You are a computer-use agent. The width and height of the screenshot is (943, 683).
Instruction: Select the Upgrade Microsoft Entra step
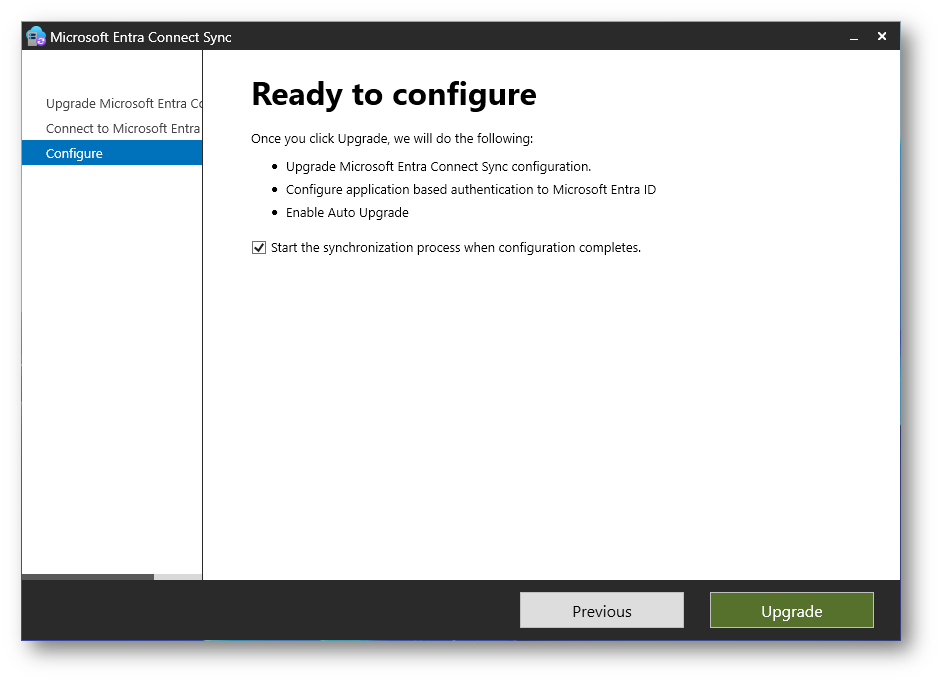click(x=123, y=103)
